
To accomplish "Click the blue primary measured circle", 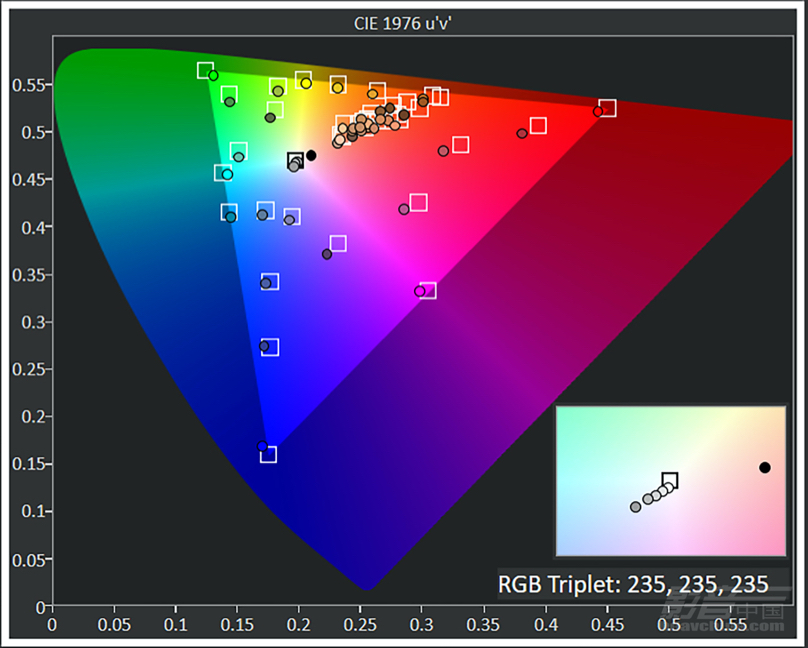I will pyautogui.click(x=262, y=446).
